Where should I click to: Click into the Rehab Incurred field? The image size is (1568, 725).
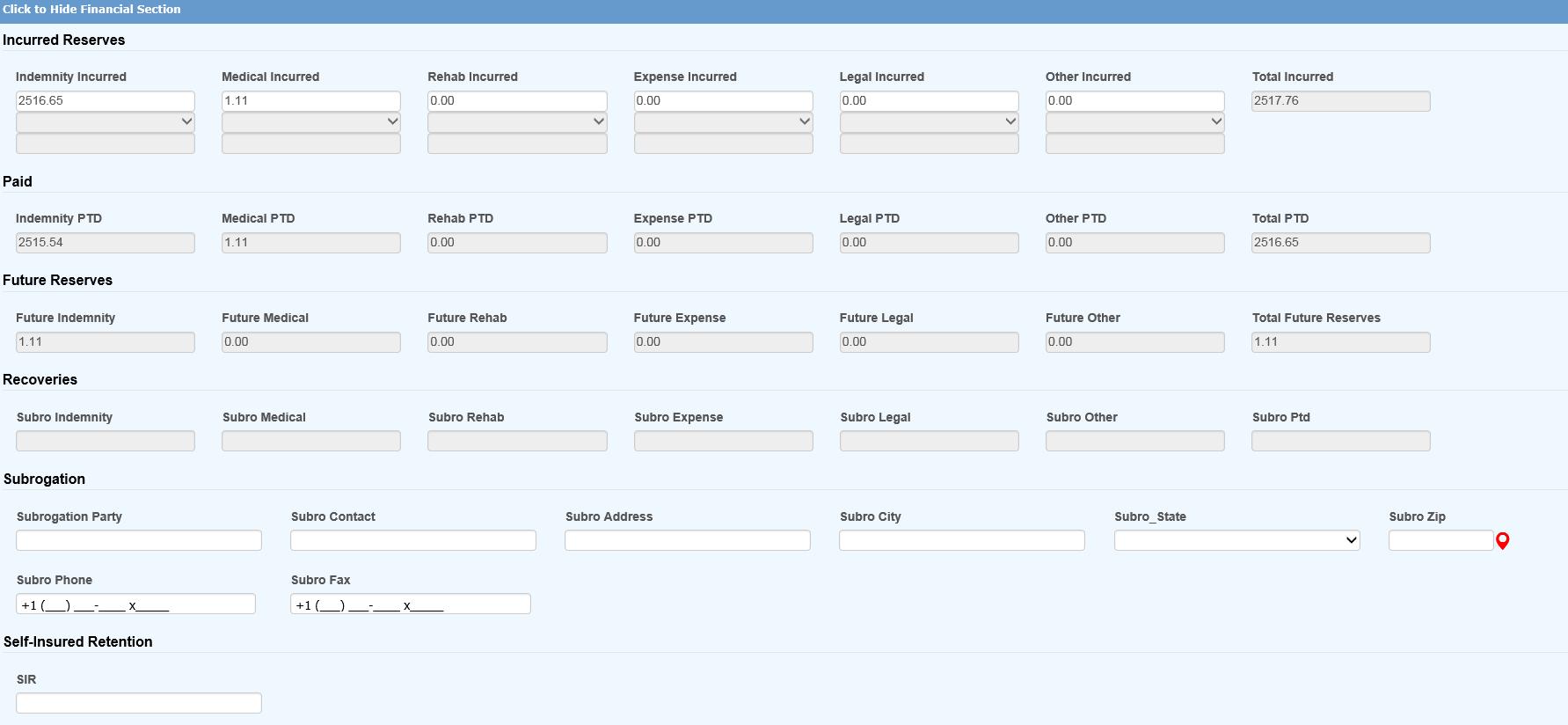pyautogui.click(x=517, y=101)
